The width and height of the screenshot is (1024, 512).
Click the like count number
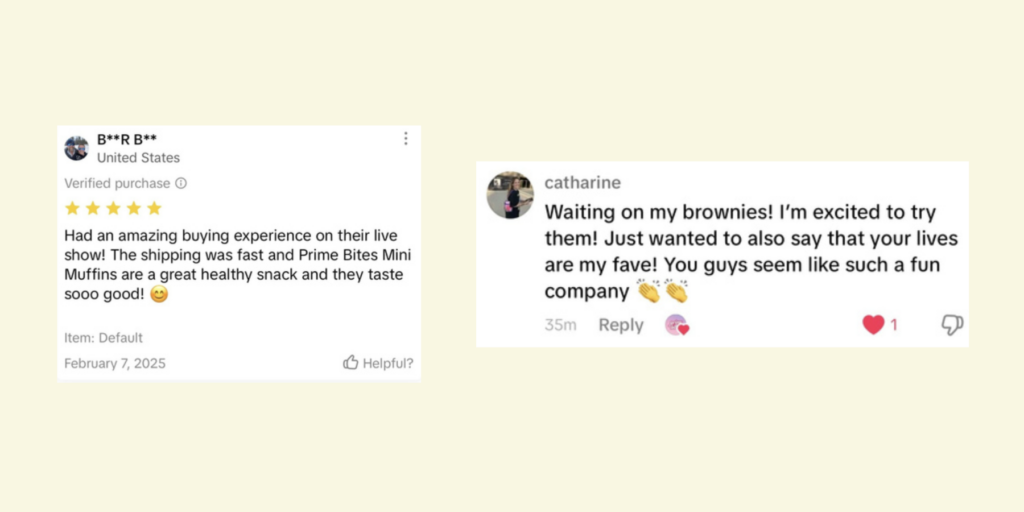(x=894, y=325)
